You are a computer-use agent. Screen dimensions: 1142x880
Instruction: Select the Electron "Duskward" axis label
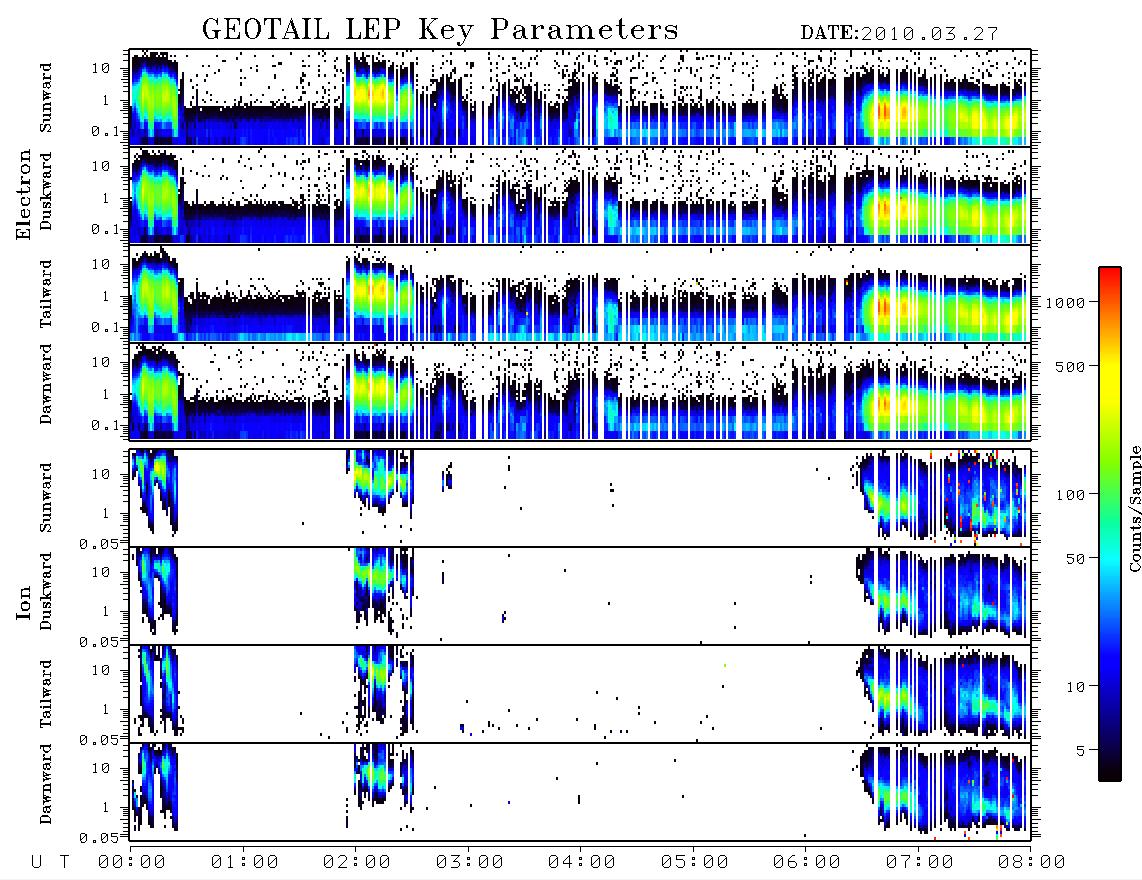coord(46,191)
